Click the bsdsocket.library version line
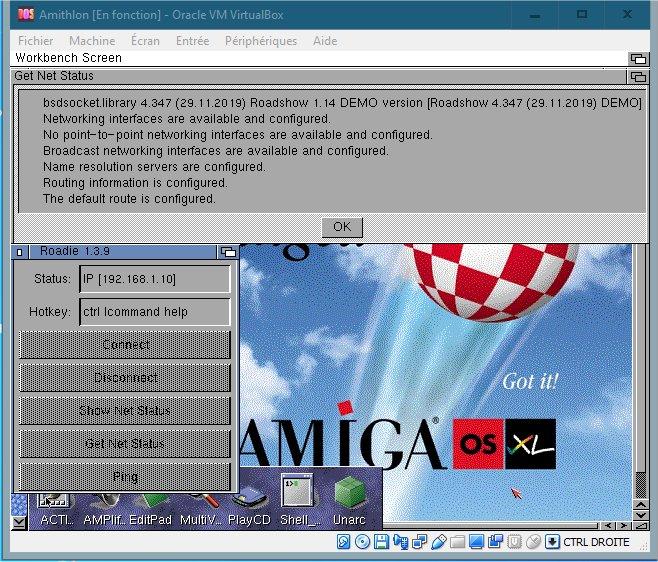The image size is (658, 562). 342,103
